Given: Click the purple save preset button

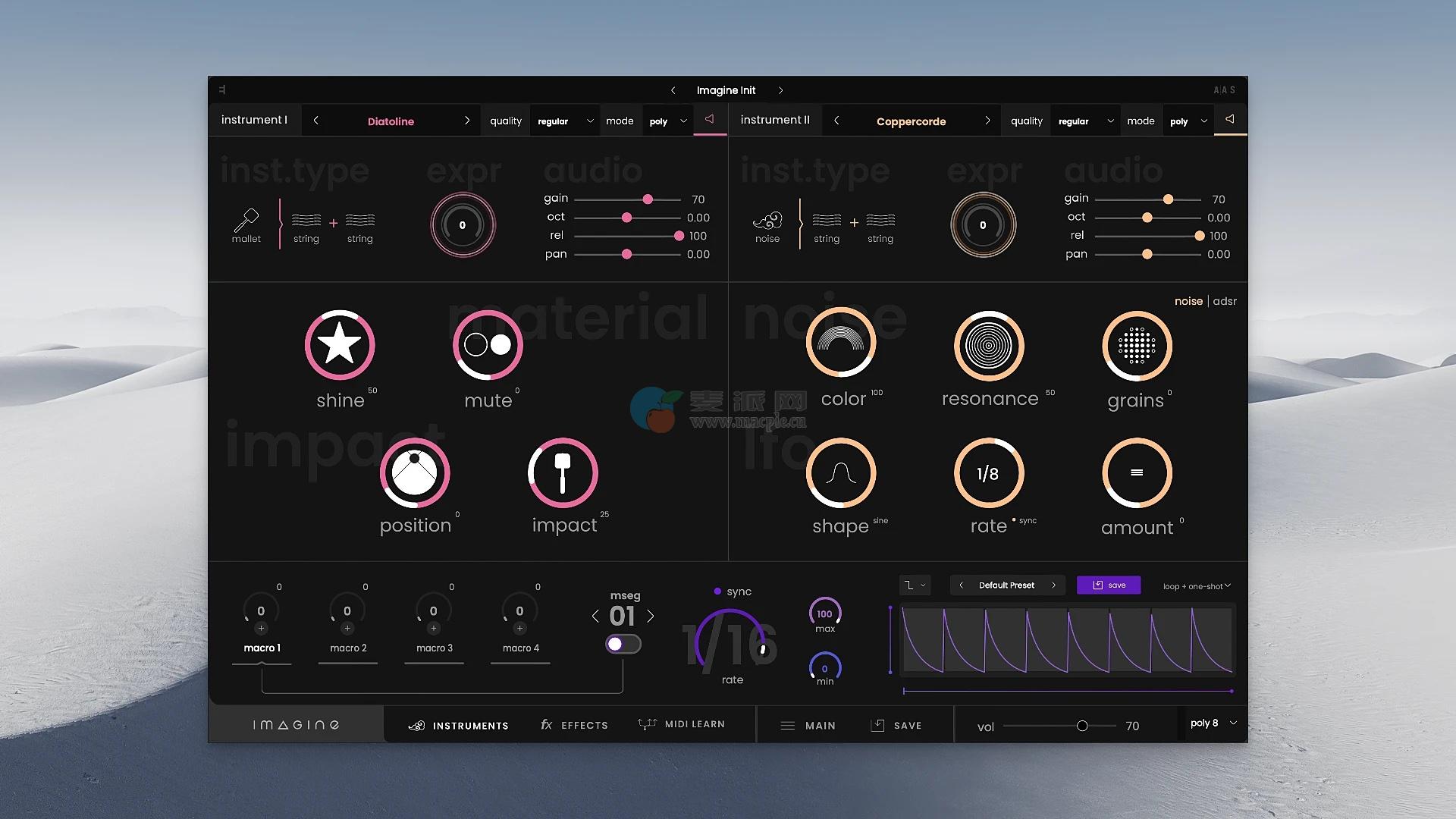Looking at the screenshot, I should (1108, 585).
